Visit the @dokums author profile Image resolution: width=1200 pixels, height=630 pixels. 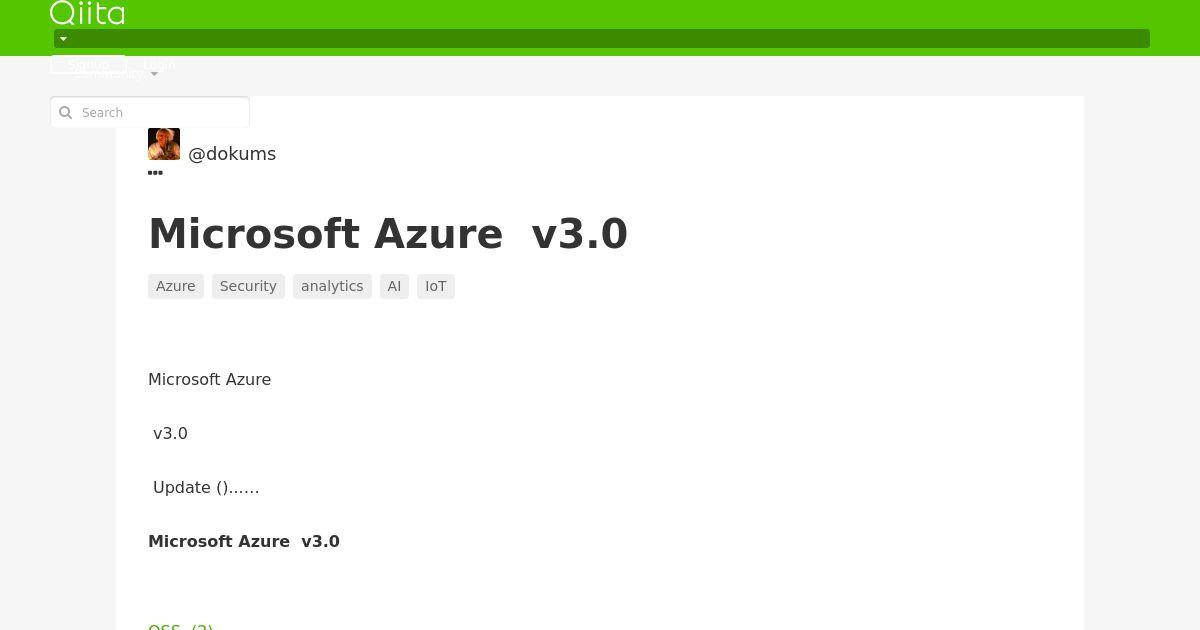(232, 154)
